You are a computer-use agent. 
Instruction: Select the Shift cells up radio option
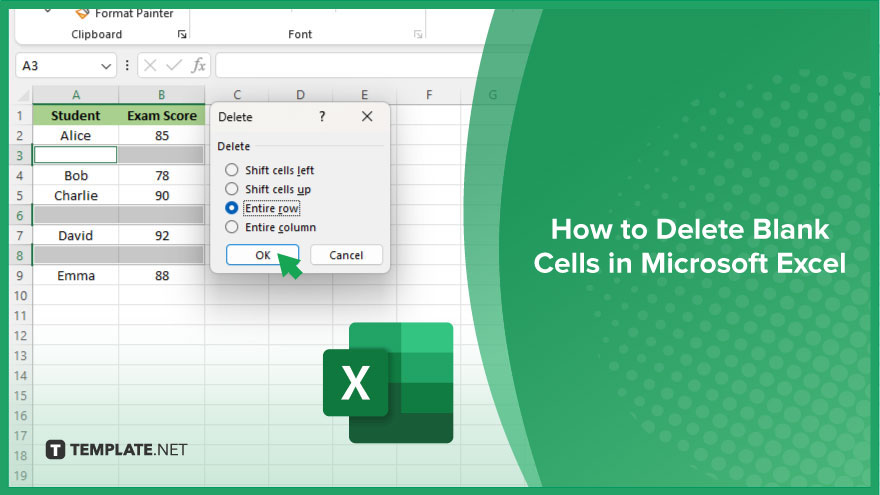pos(231,189)
